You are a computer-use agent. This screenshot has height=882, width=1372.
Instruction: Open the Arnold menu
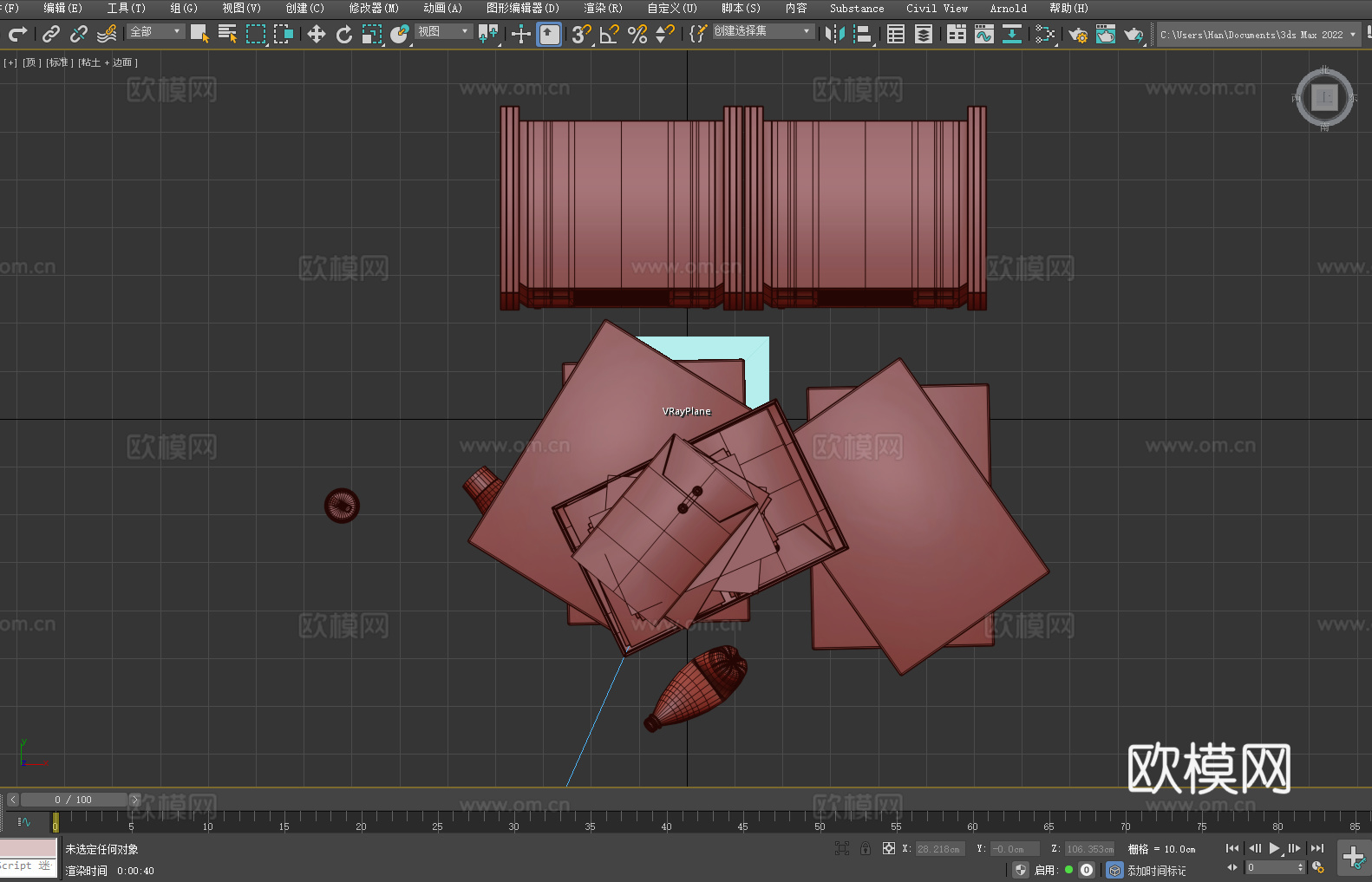click(x=1008, y=8)
